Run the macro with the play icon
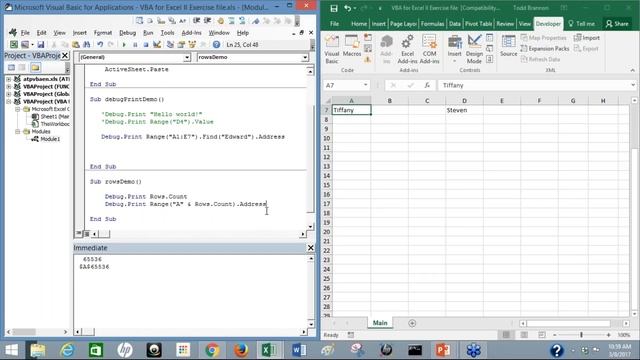Image resolution: width=640 pixels, height=360 pixels. [x=124, y=44]
